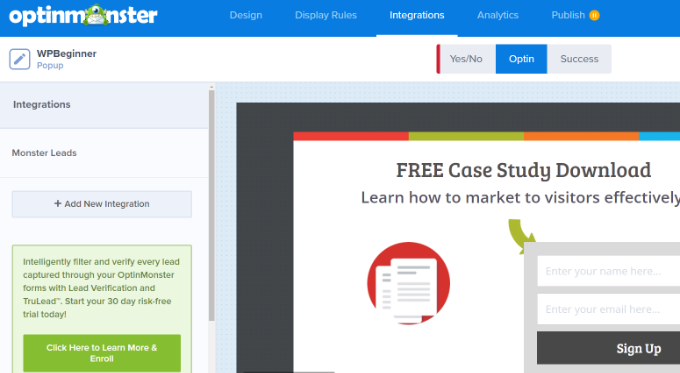Click the pencil edit campaign icon

pos(20,59)
